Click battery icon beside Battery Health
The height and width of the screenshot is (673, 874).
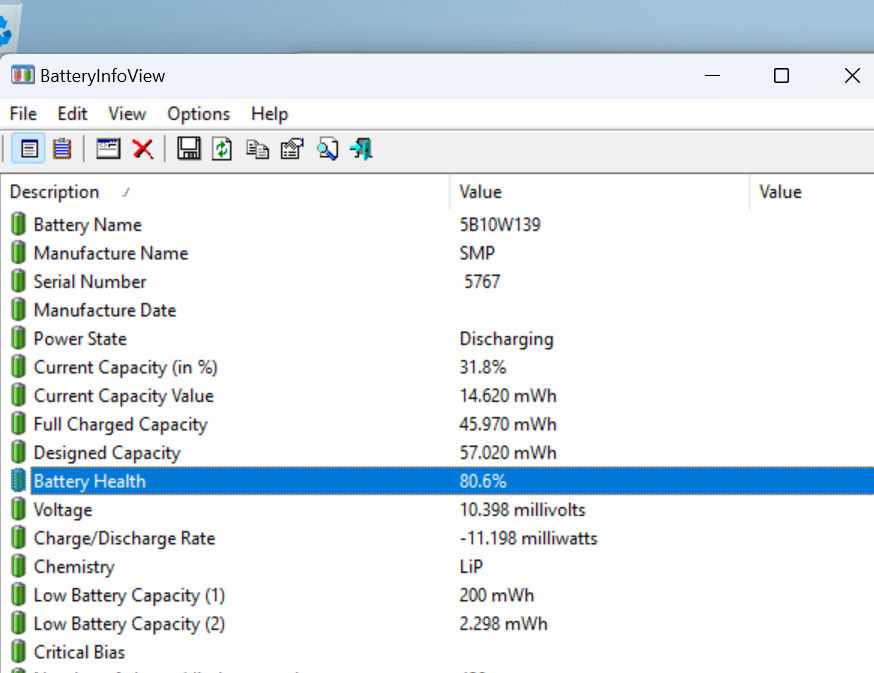18,481
